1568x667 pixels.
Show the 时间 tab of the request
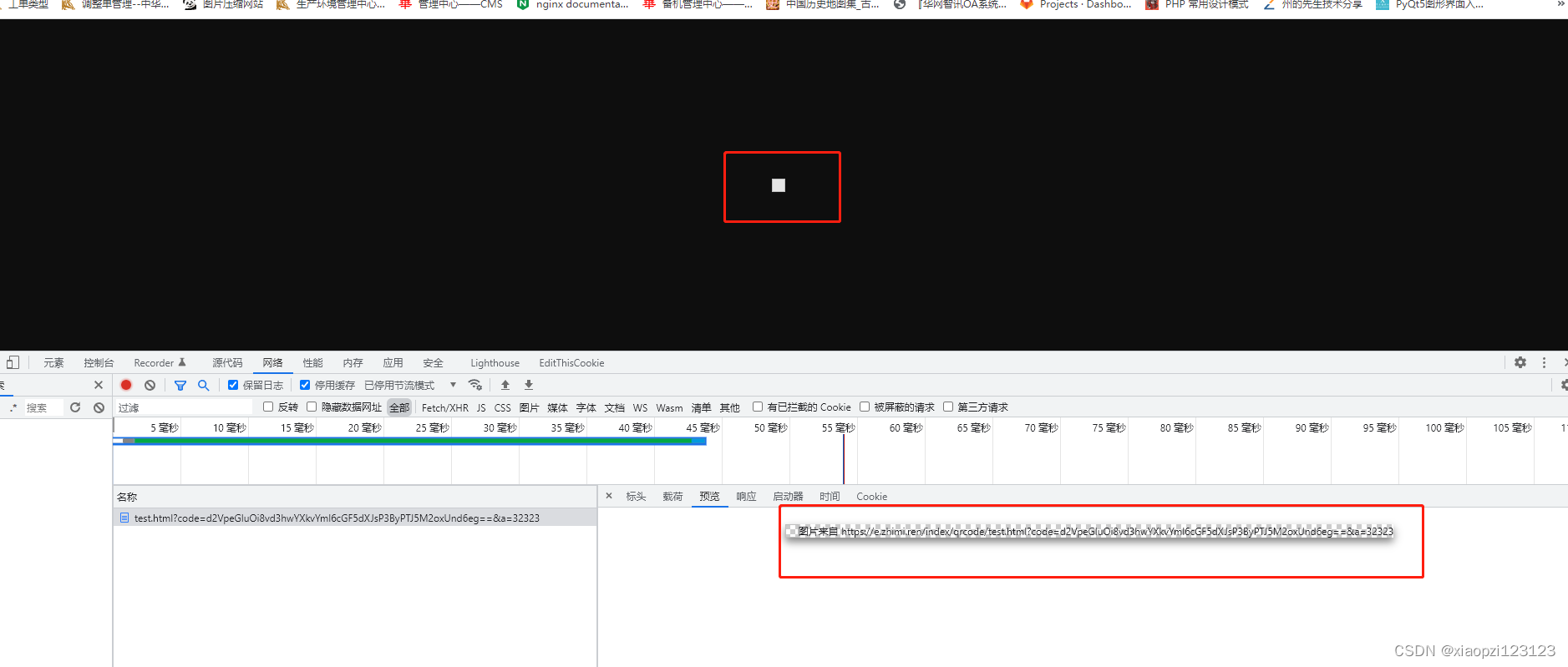tap(830, 496)
